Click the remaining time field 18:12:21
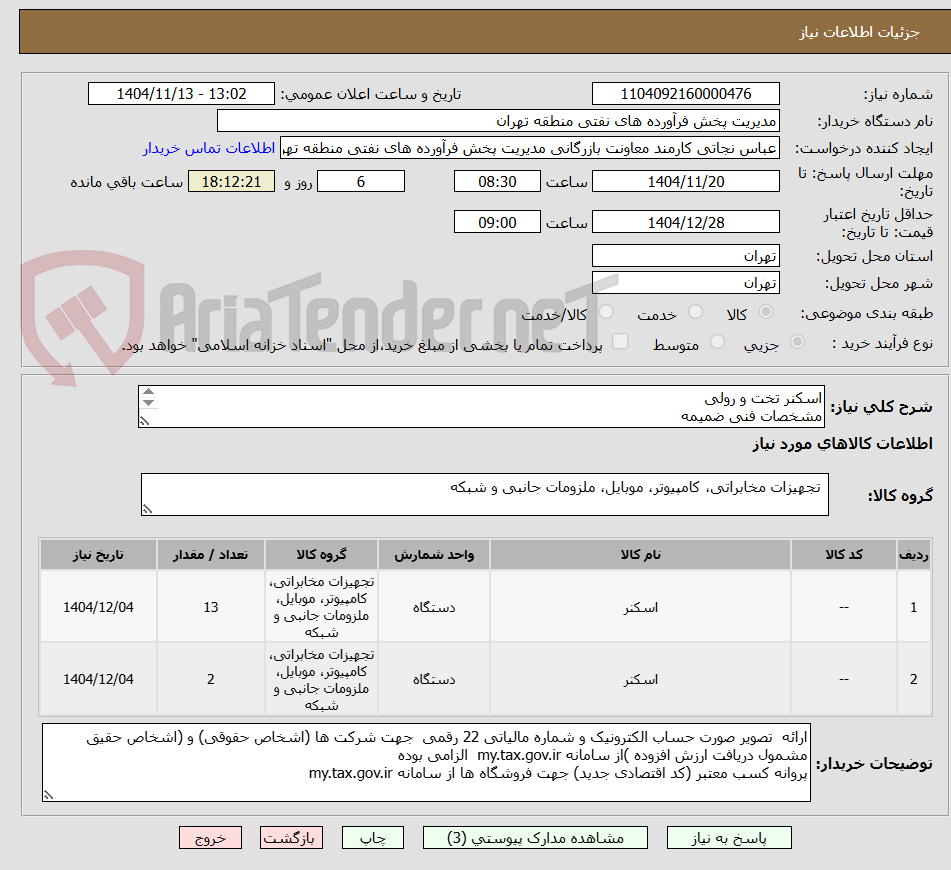Screen dimensions: 951x870 (231, 181)
